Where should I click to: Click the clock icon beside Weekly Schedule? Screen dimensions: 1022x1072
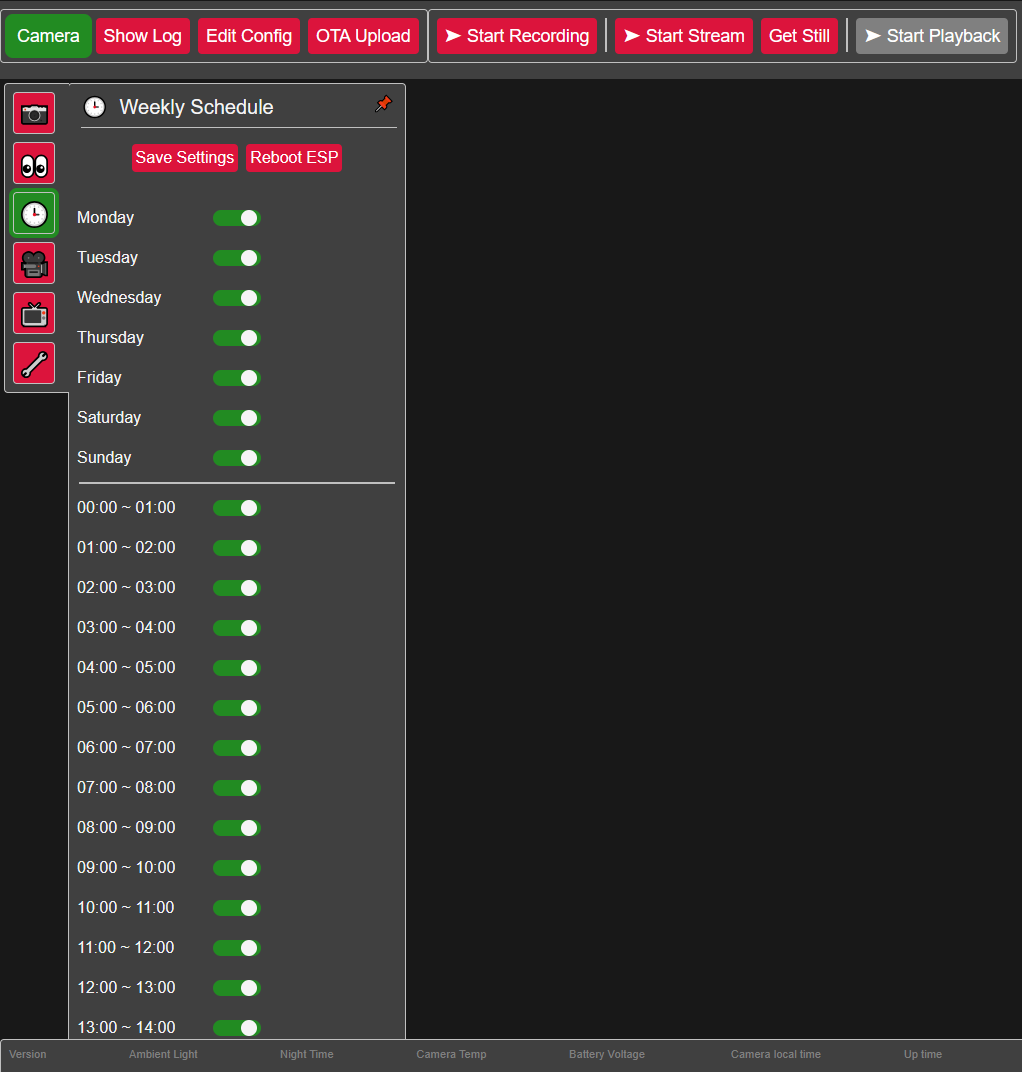(94, 107)
